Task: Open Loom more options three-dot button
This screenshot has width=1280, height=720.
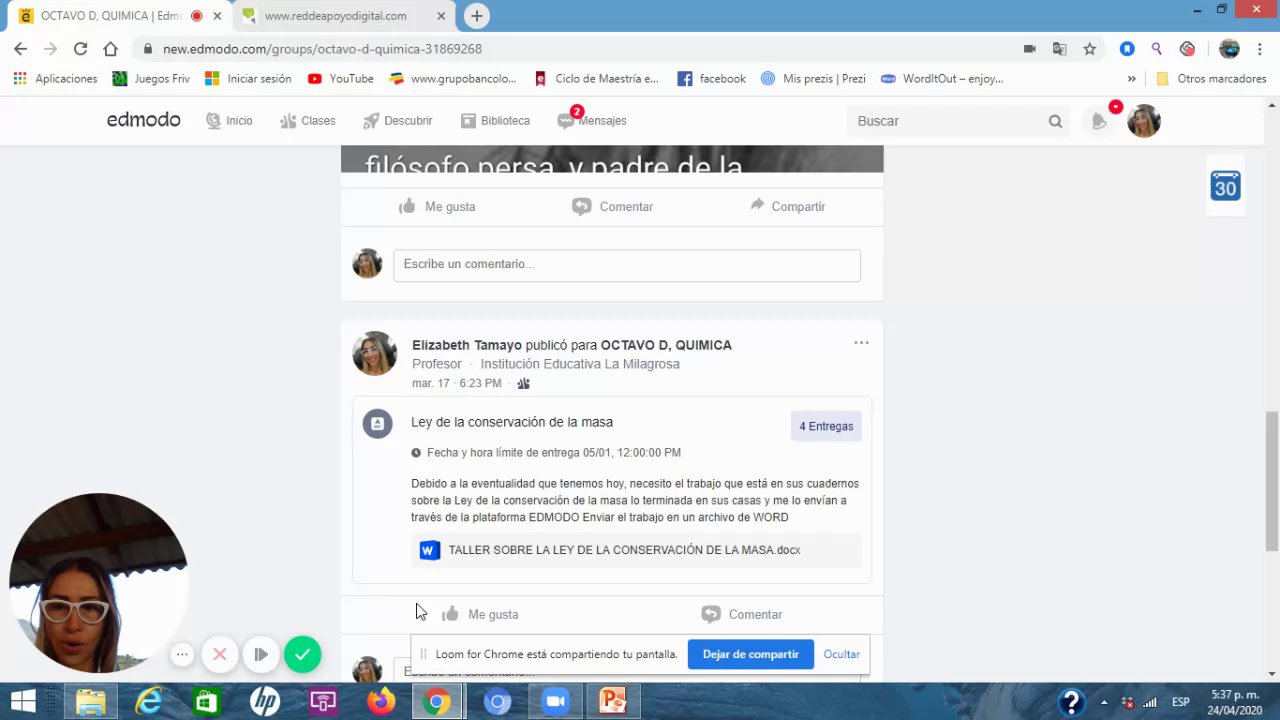Action: pos(182,654)
